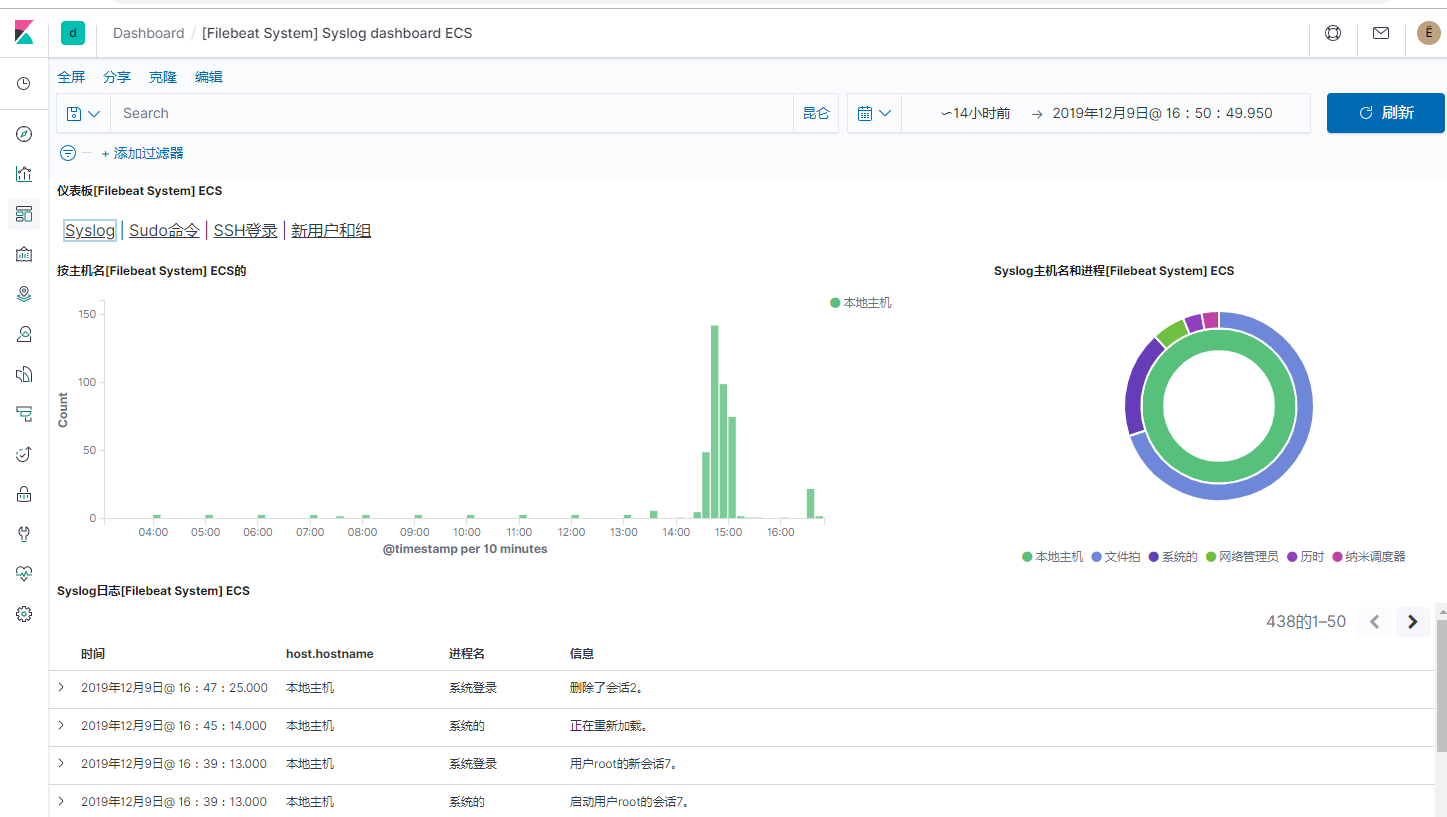The image size is (1447, 817).
Task: Click the 昆仑 query language switch
Action: (x=816, y=113)
